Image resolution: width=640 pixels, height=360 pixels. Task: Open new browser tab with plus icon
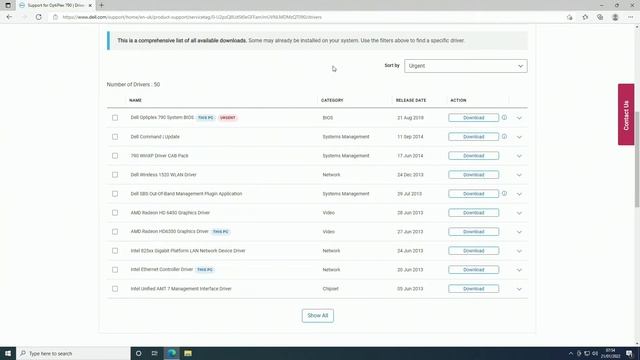[102, 5]
